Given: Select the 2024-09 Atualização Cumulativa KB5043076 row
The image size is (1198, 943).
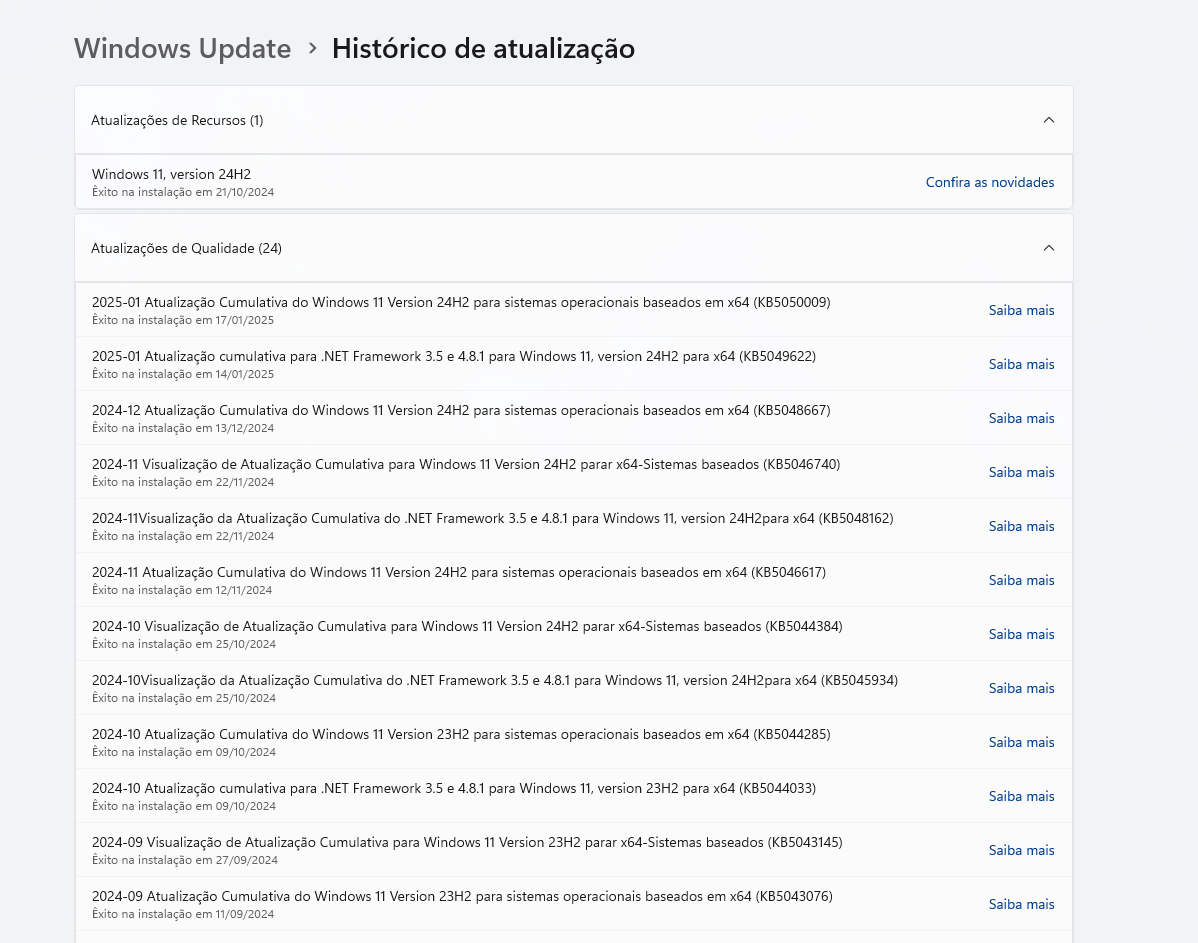Looking at the screenshot, I should [574, 904].
